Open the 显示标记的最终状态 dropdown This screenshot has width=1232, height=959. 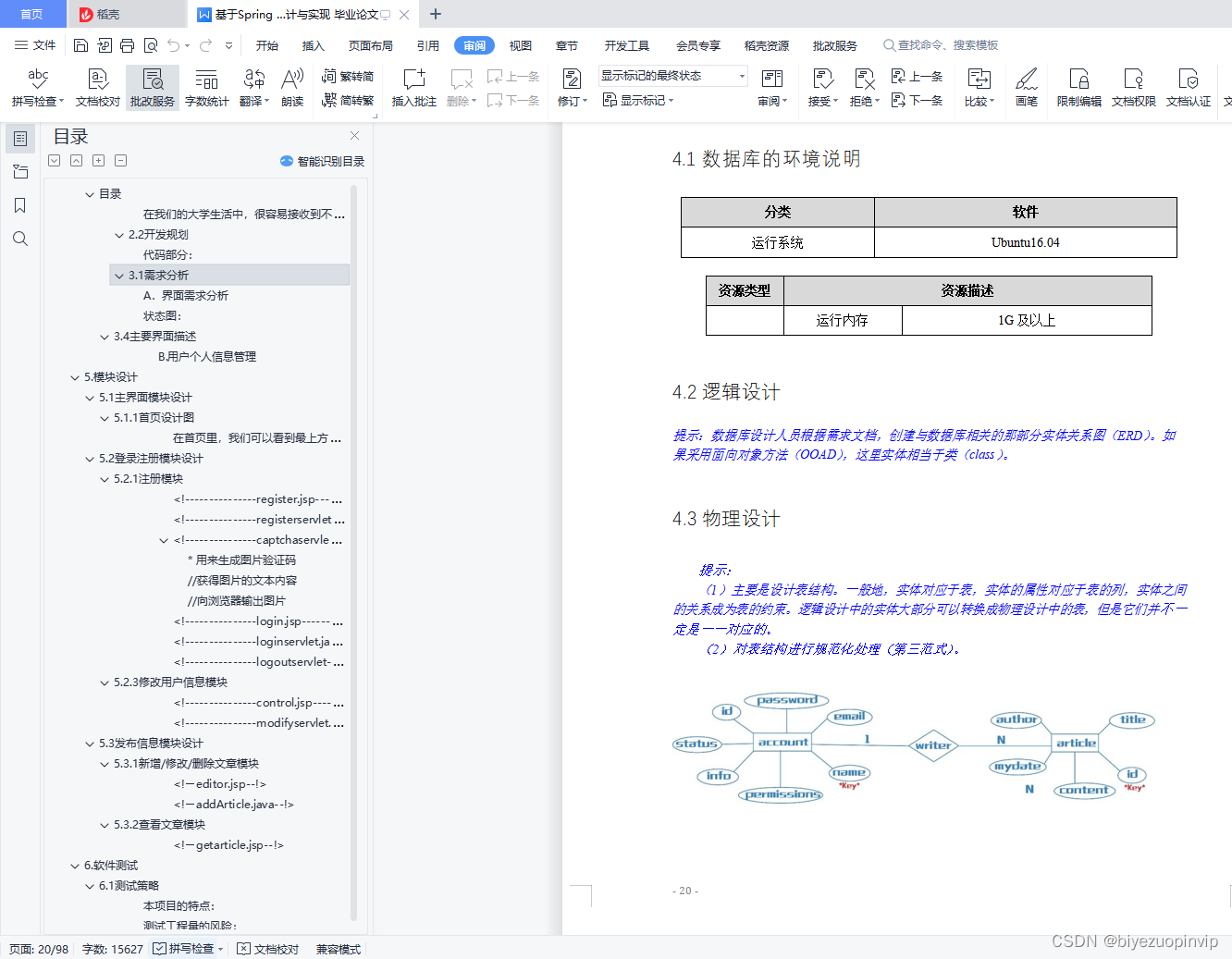click(x=672, y=76)
